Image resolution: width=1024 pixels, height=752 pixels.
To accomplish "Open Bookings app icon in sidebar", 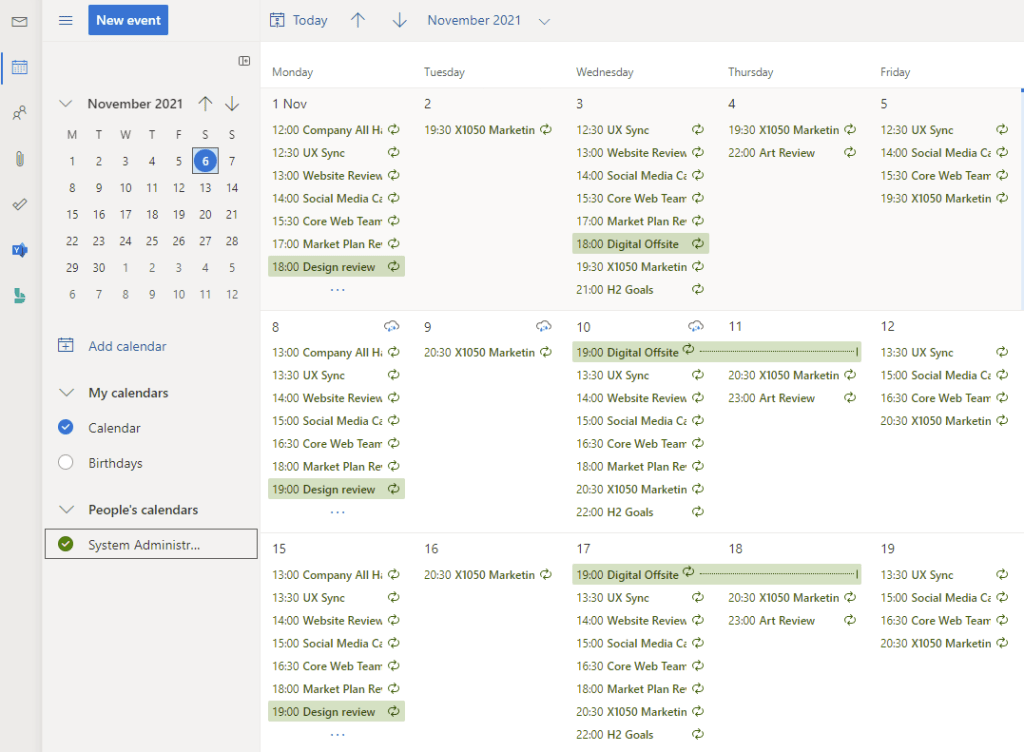I will click(20, 295).
